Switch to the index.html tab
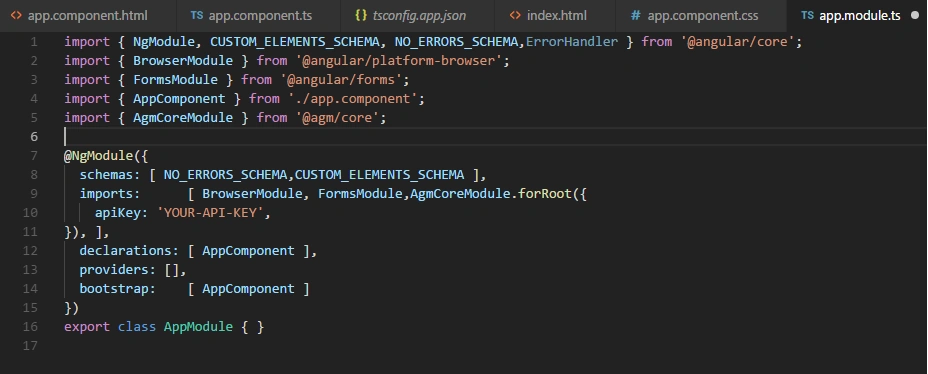Viewport: 928px width, 374px height. (555, 15)
